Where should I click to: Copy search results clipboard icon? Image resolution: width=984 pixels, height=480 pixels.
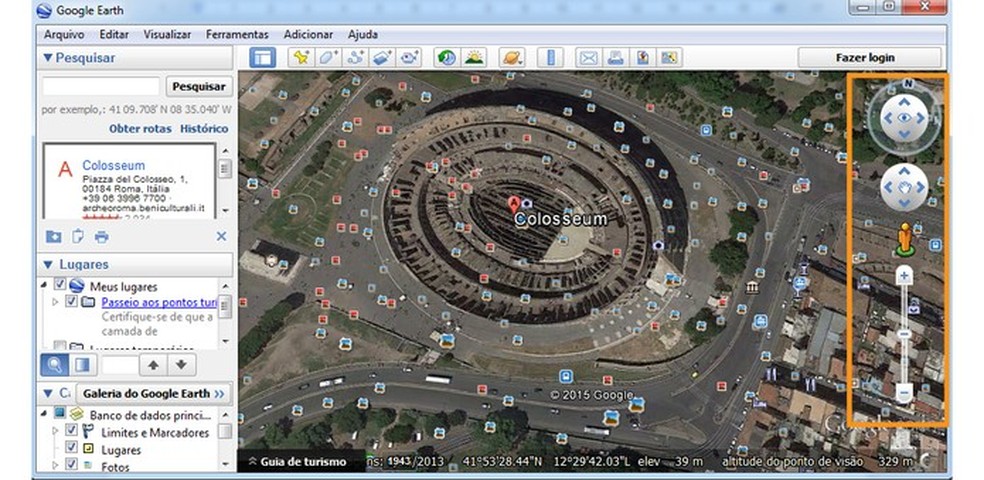(78, 237)
